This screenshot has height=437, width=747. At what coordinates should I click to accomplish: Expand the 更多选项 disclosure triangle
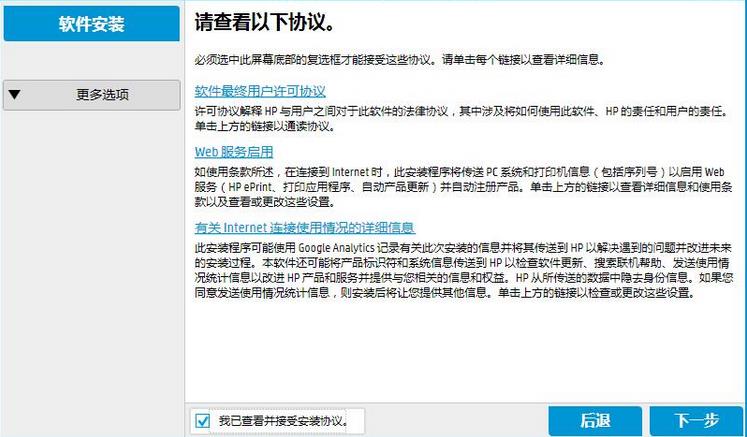(x=14, y=96)
